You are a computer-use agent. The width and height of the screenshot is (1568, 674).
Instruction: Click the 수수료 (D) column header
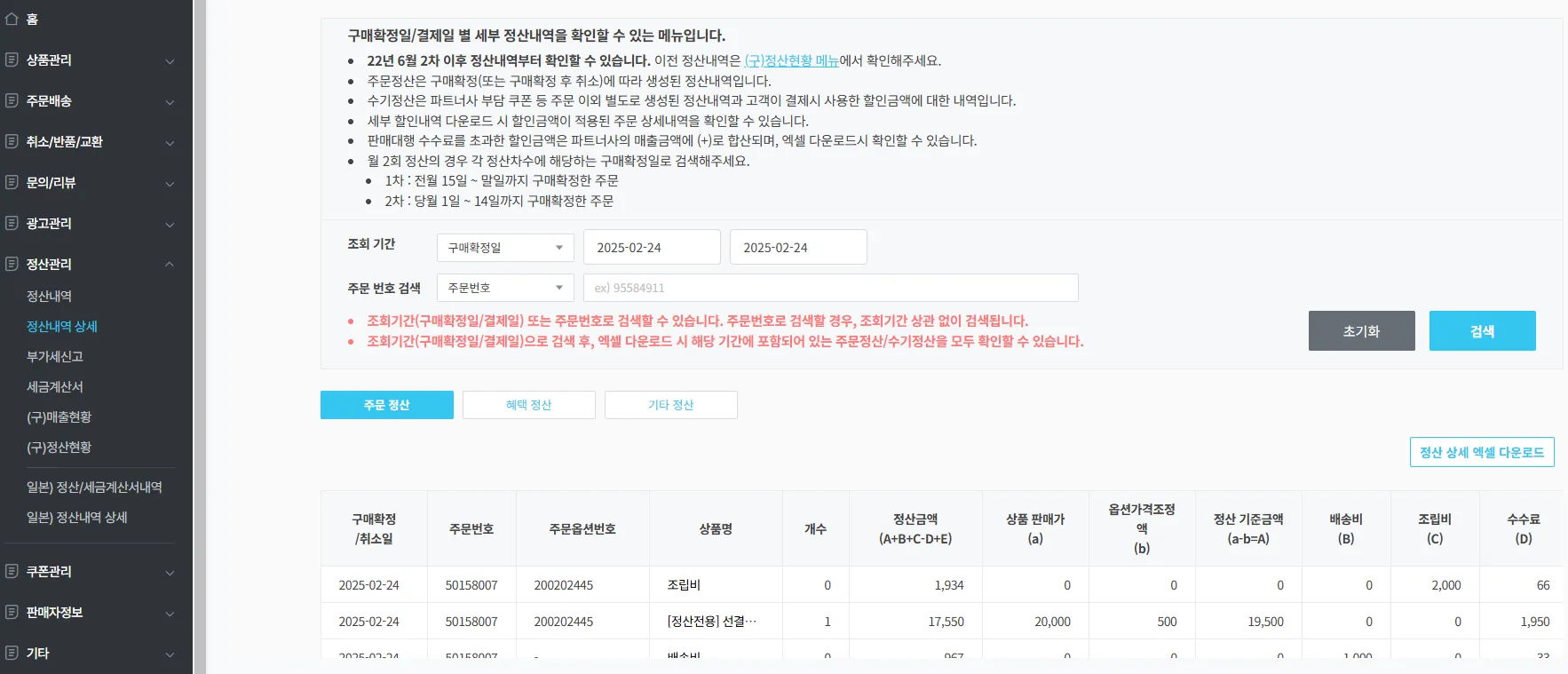(x=1524, y=528)
